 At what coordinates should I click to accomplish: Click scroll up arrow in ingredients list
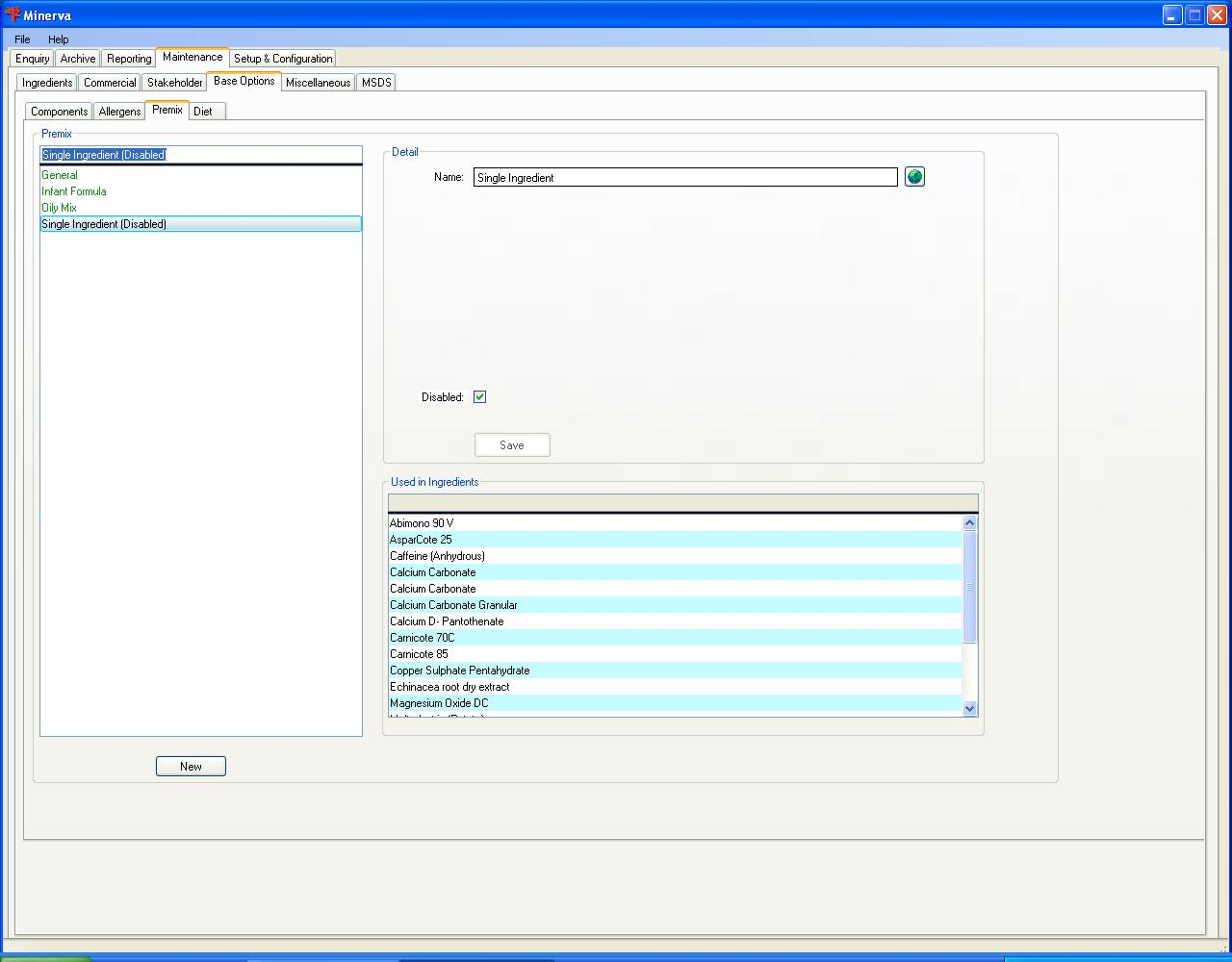[969, 523]
